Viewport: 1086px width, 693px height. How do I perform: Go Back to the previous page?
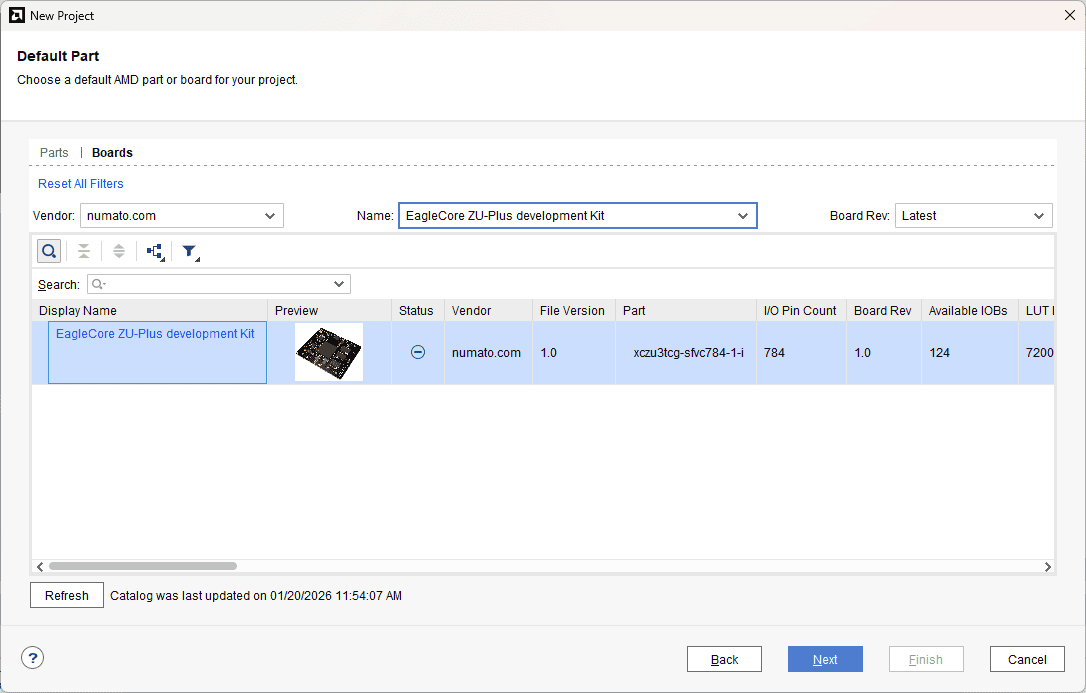click(724, 659)
